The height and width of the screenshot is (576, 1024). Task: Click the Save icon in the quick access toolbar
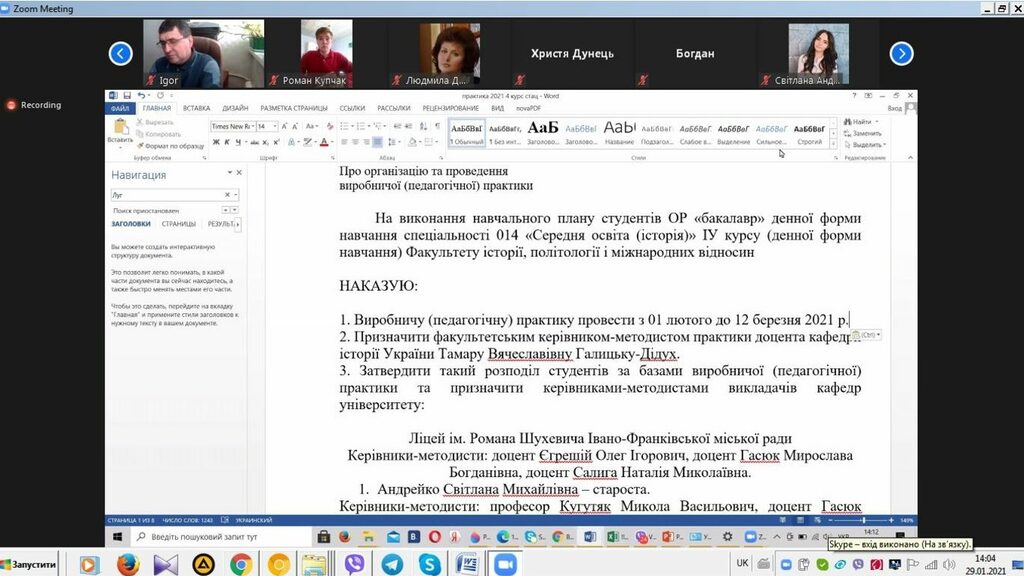point(128,96)
